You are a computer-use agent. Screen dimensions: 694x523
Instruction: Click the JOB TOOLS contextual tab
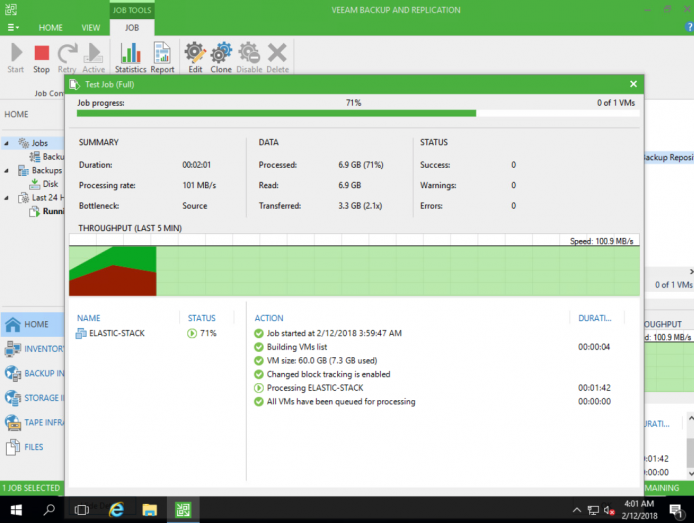click(x=132, y=10)
